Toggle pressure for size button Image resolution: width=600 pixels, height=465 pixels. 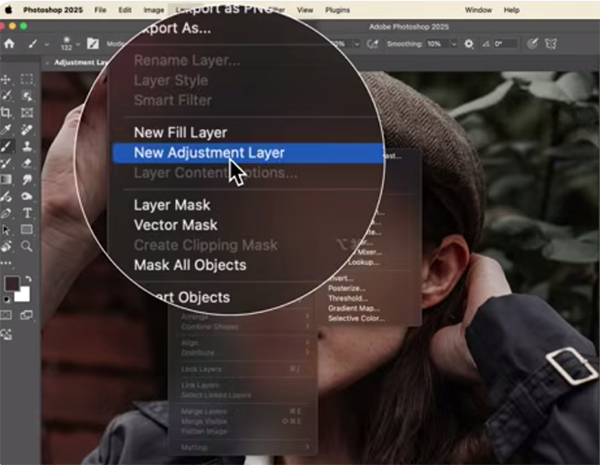[532, 44]
